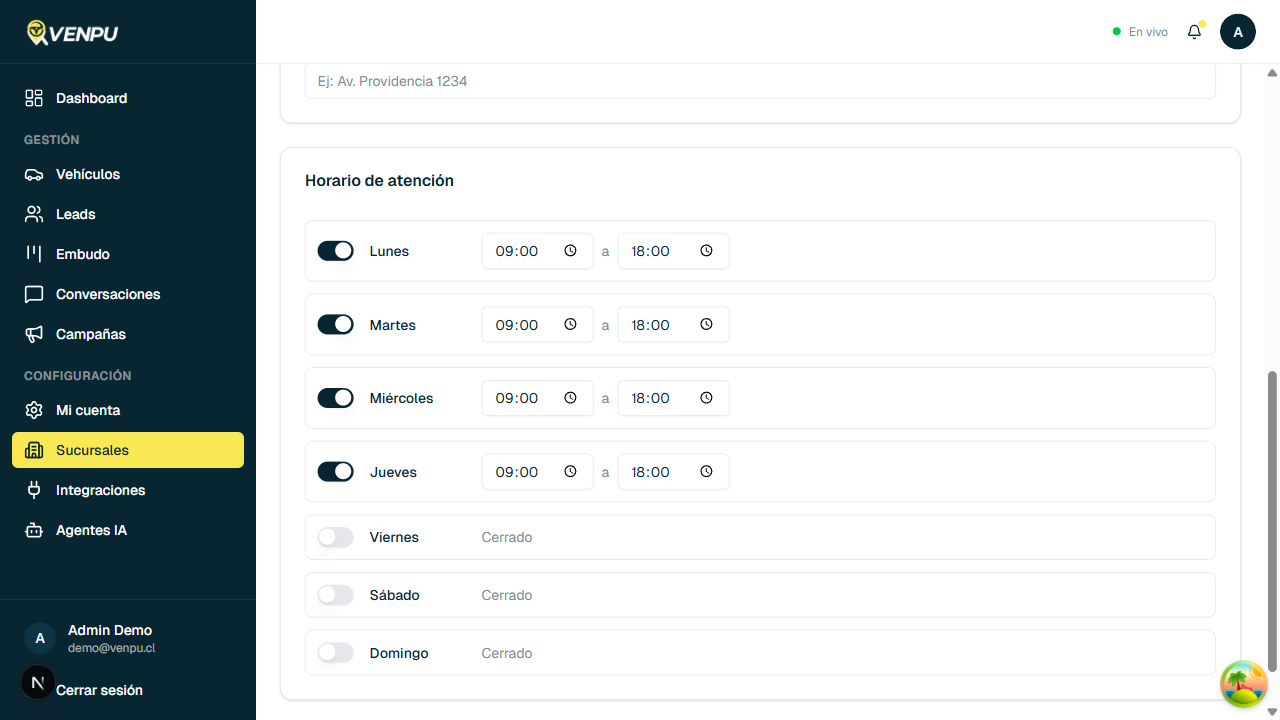
Task: Select the Conversaciones chat bubble icon
Action: (34, 294)
